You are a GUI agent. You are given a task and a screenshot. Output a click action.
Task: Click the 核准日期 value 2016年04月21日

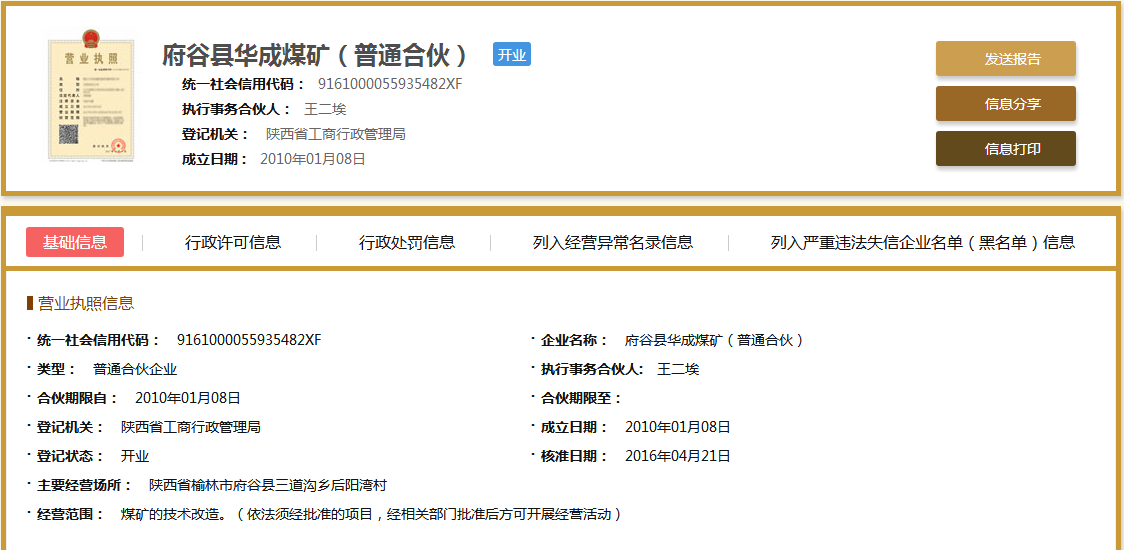point(678,456)
